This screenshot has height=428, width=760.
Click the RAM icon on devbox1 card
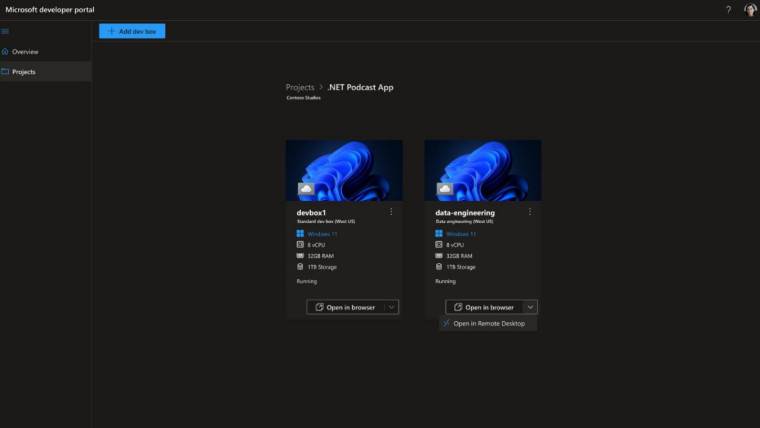(300, 255)
